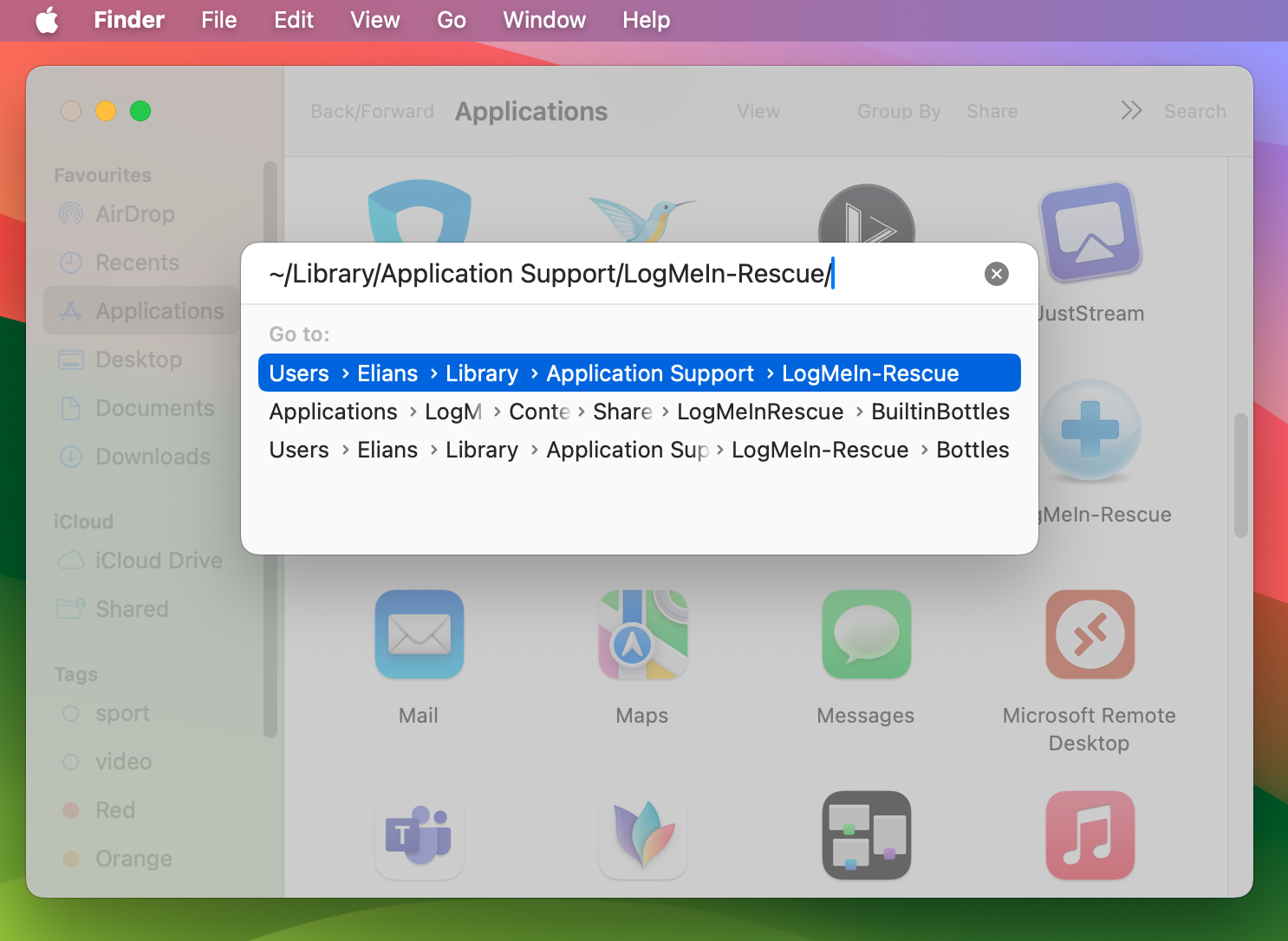The image size is (1288, 941).
Task: Choose the suggestion ending in BuiltinBottles
Action: click(x=640, y=412)
